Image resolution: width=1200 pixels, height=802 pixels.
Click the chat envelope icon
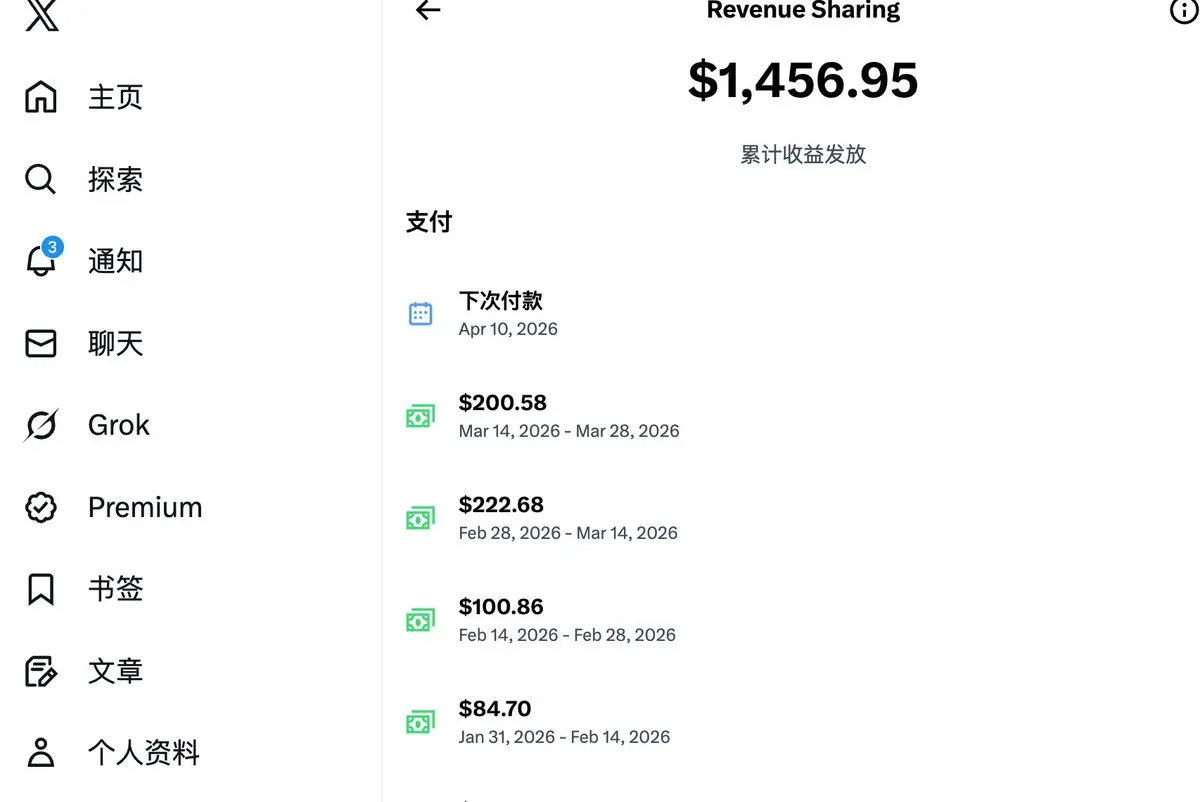coord(41,343)
